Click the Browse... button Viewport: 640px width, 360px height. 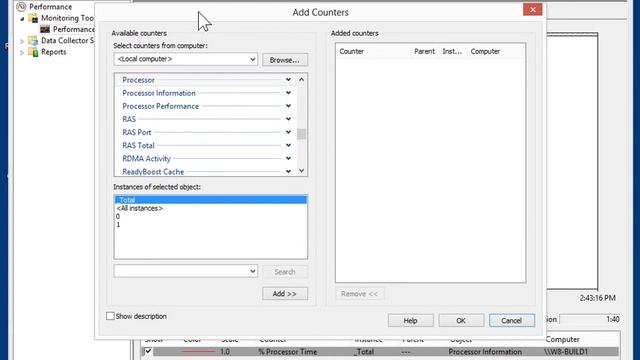click(x=285, y=60)
